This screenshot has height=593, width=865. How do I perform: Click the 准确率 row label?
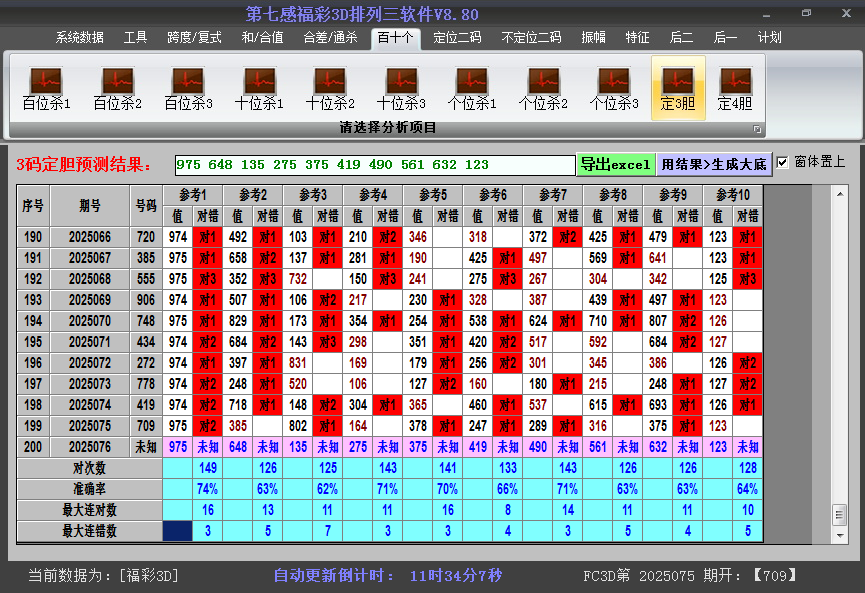tap(90, 489)
